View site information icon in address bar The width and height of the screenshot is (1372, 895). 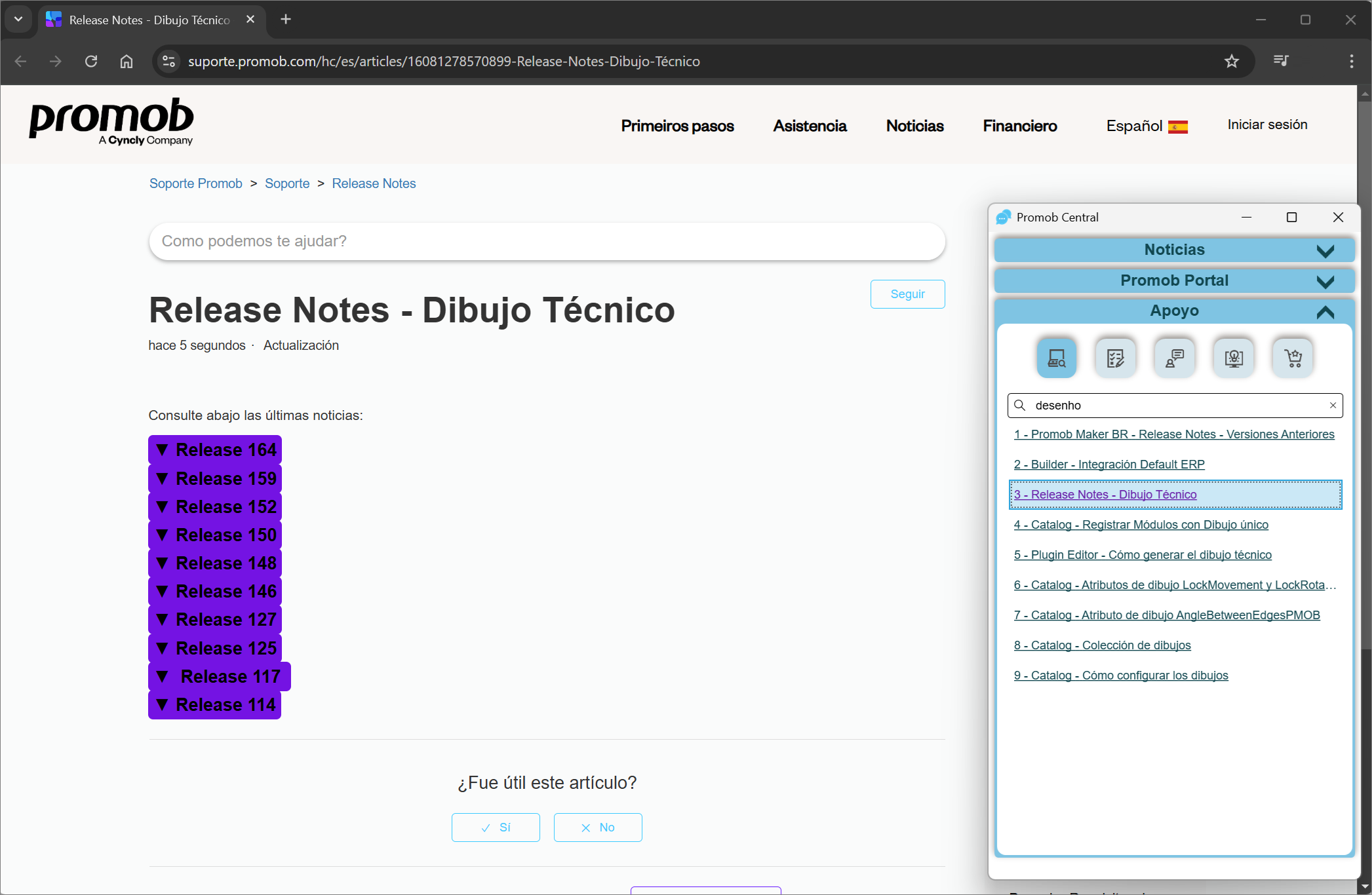tap(168, 61)
